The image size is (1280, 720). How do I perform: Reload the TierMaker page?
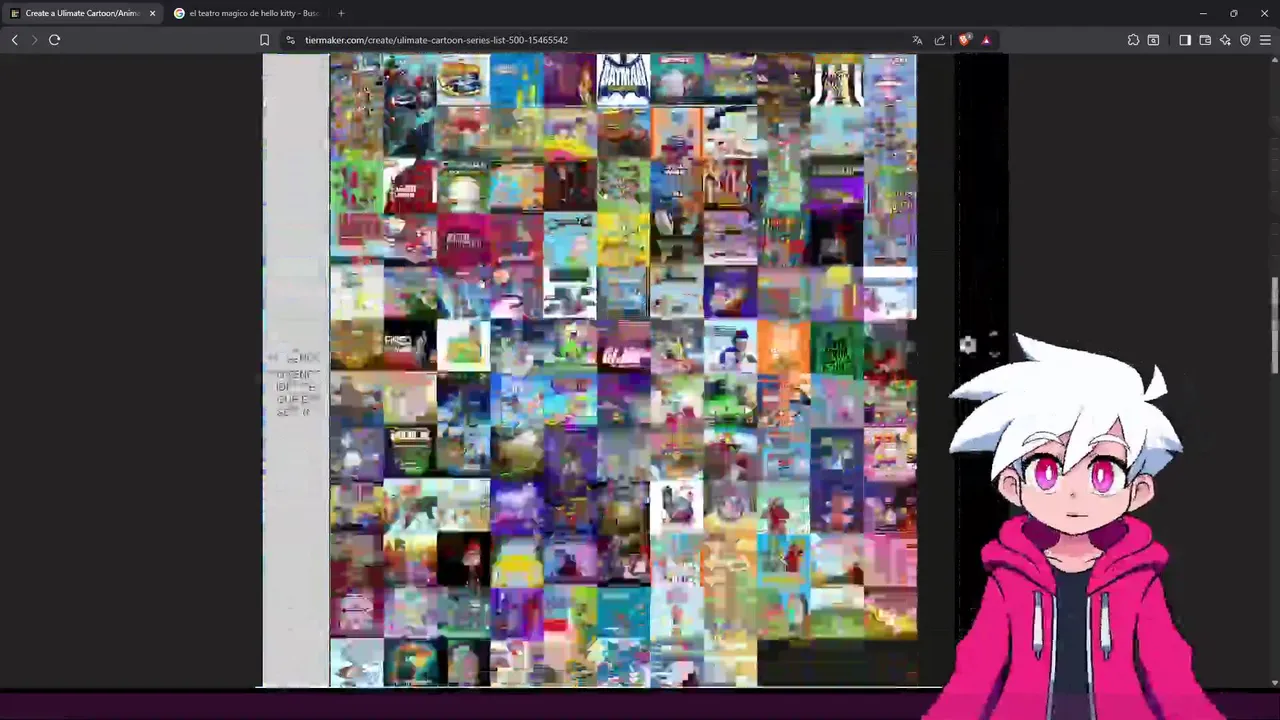tap(55, 40)
